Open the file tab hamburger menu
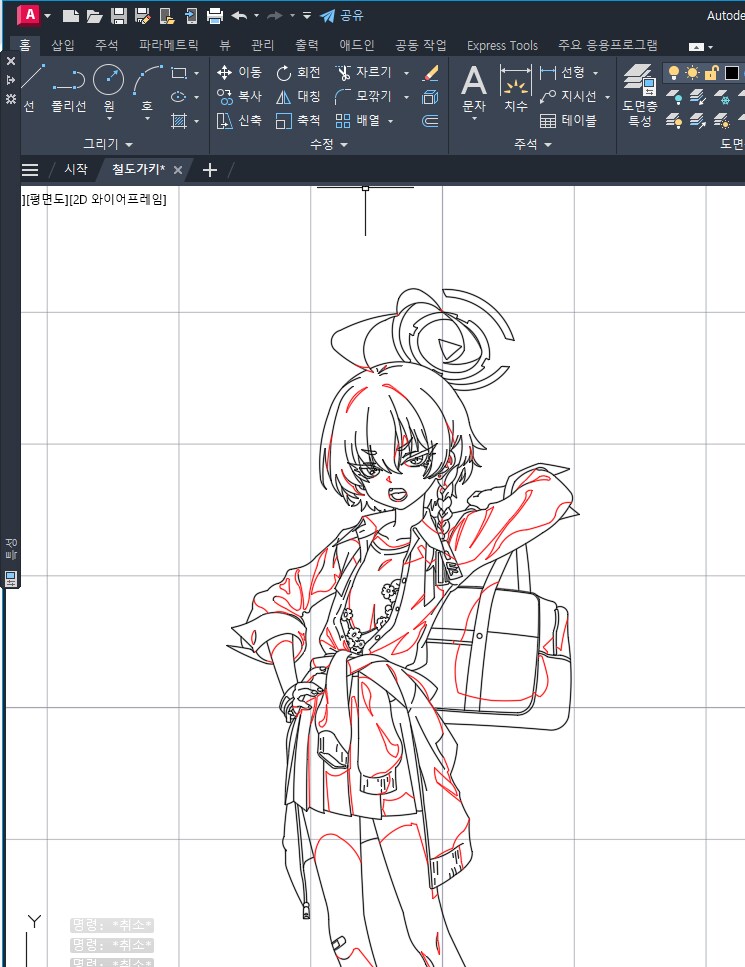 pos(30,170)
